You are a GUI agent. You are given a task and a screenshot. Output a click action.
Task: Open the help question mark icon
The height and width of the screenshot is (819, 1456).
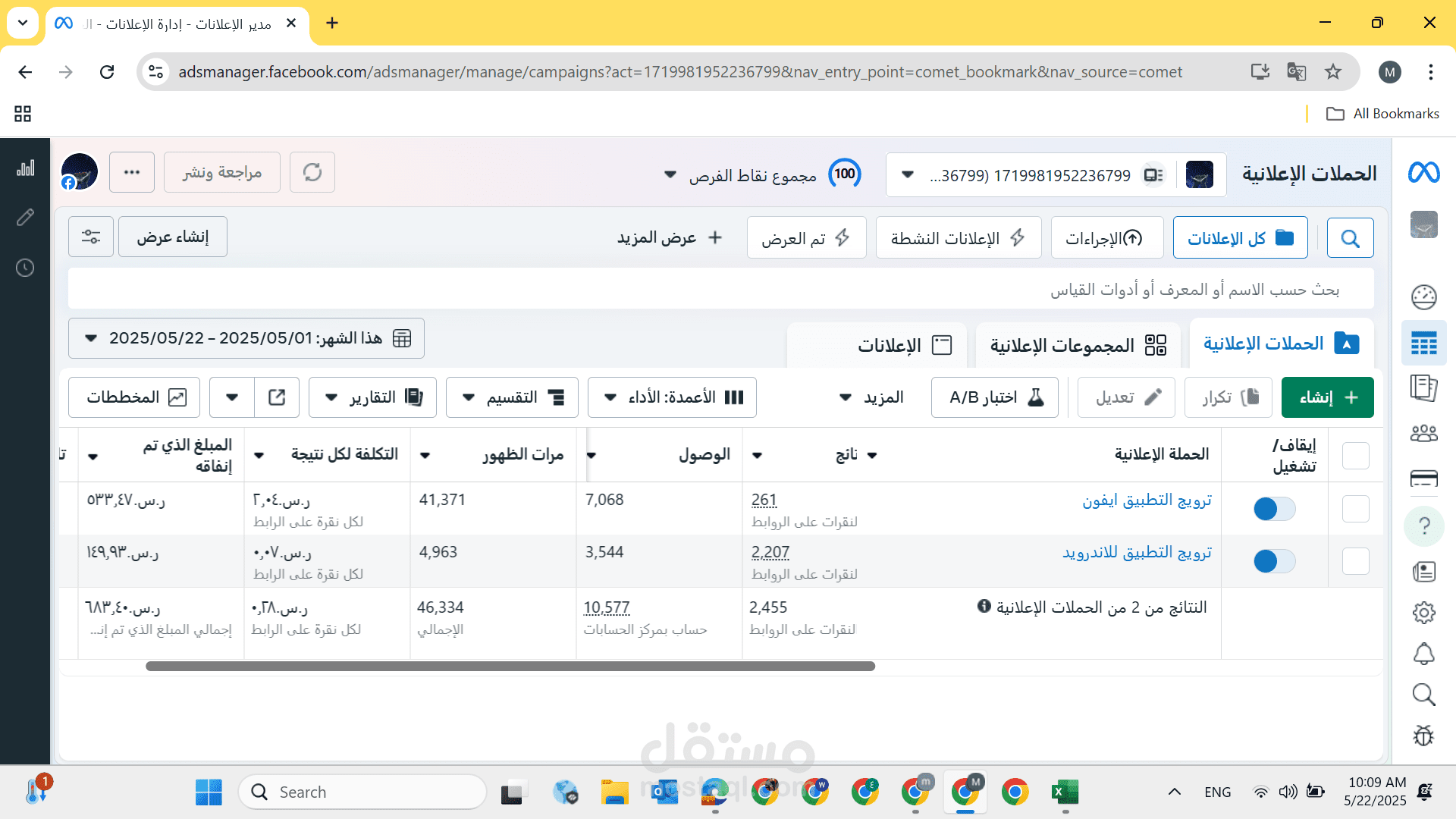(1423, 526)
